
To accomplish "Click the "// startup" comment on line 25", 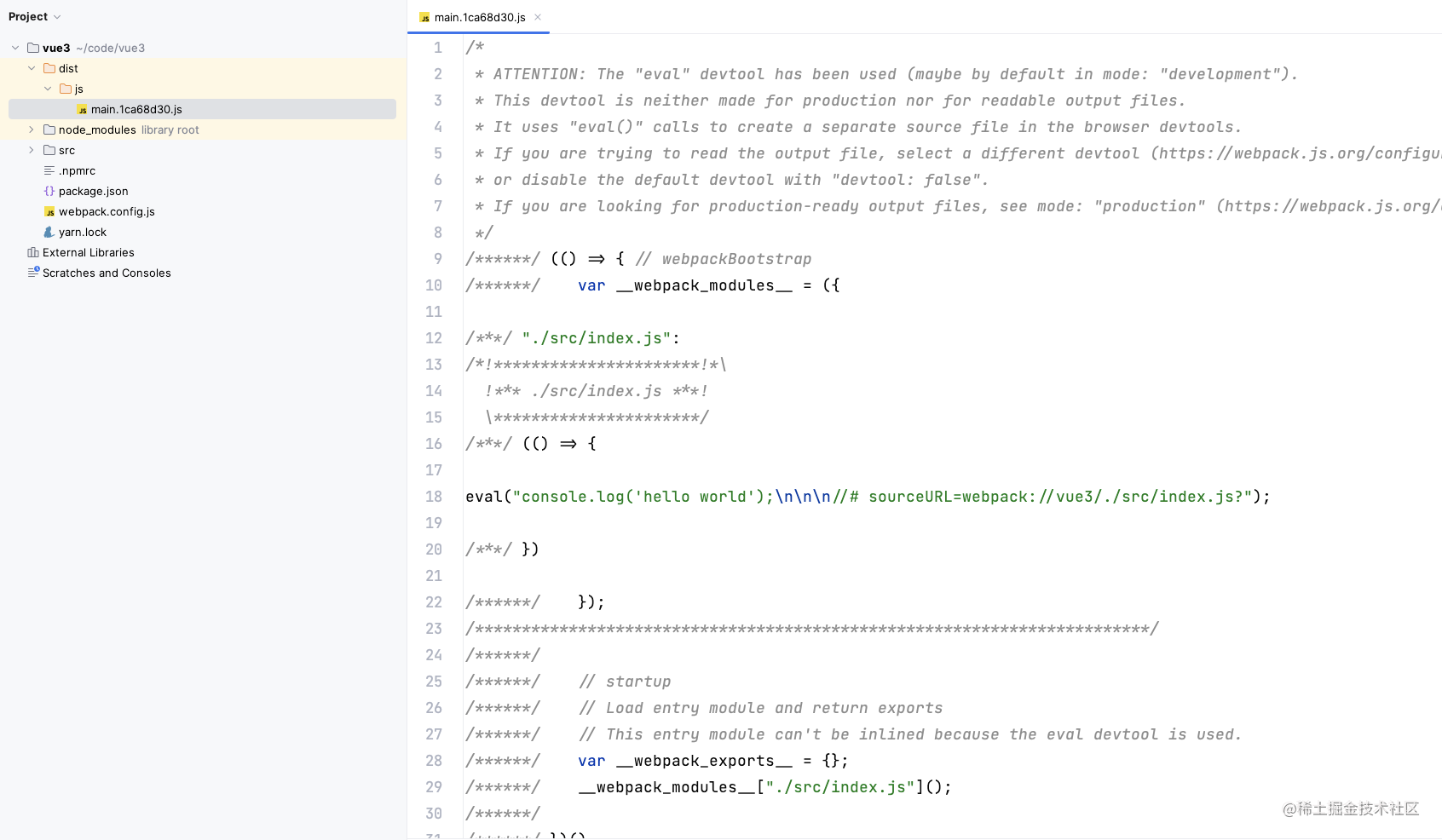I will coord(625,682).
